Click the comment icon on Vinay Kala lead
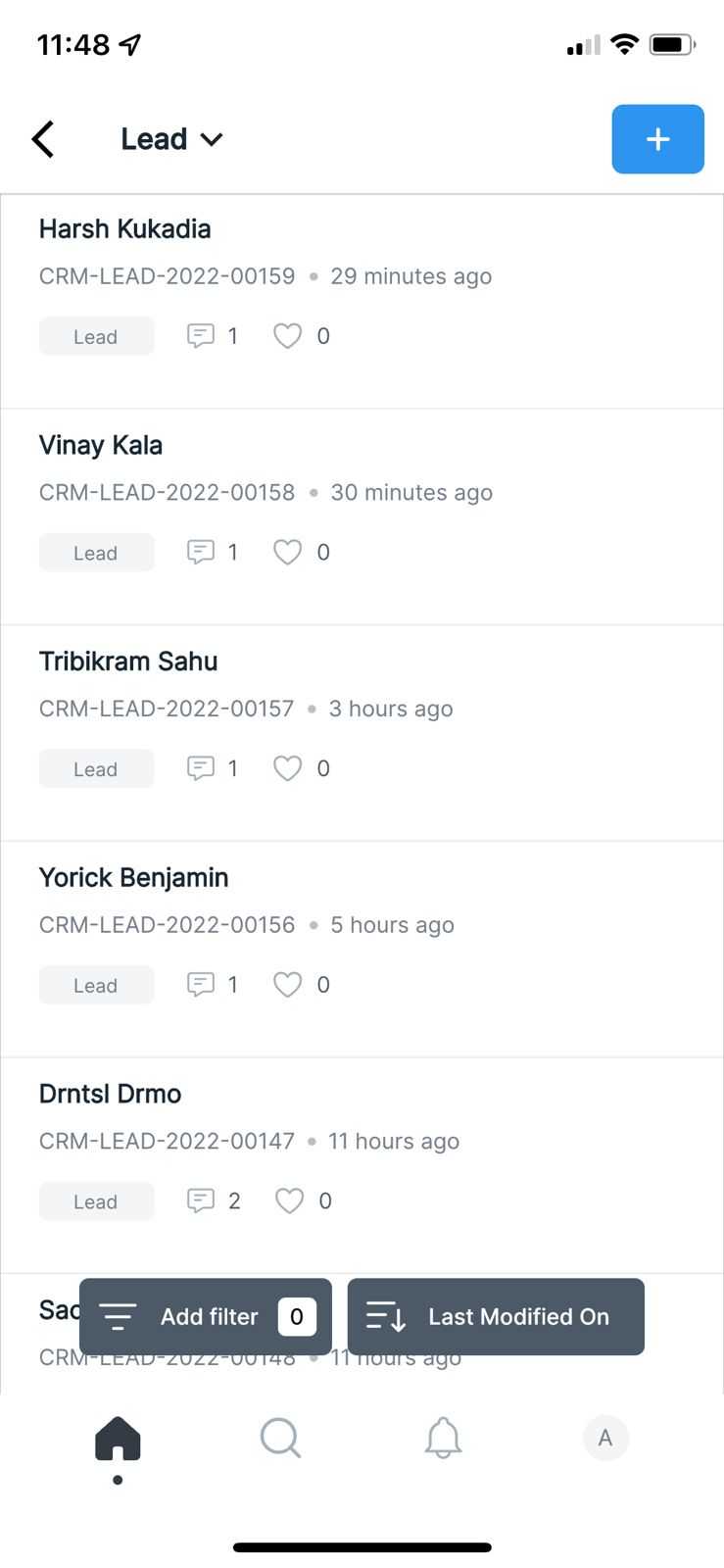This screenshot has height=1568, width=724. point(201,553)
